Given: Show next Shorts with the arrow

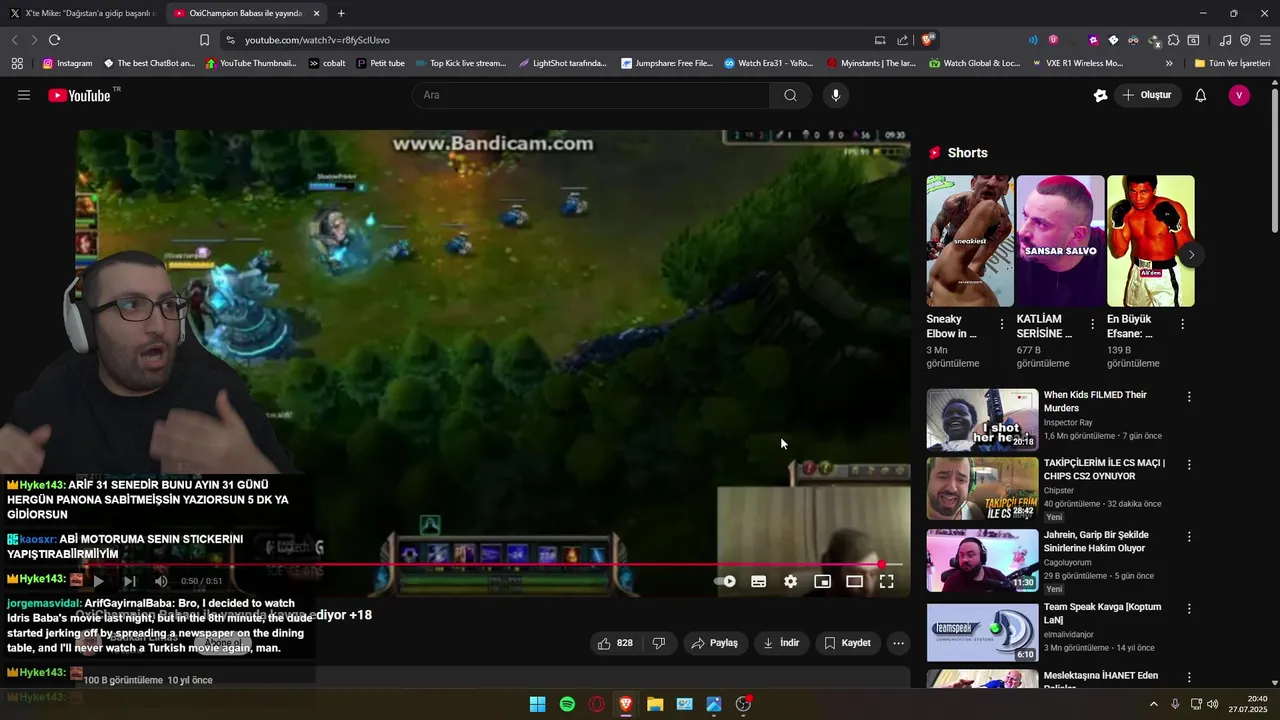Looking at the screenshot, I should 1191,255.
